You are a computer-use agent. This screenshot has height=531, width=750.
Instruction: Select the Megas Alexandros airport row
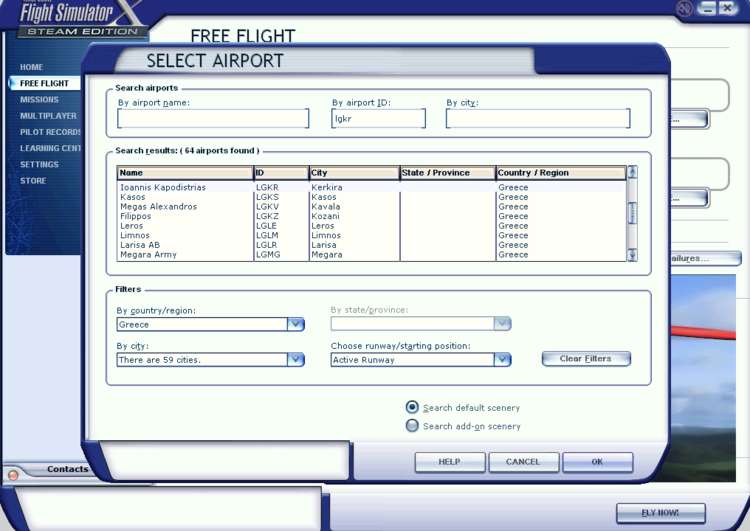371,207
